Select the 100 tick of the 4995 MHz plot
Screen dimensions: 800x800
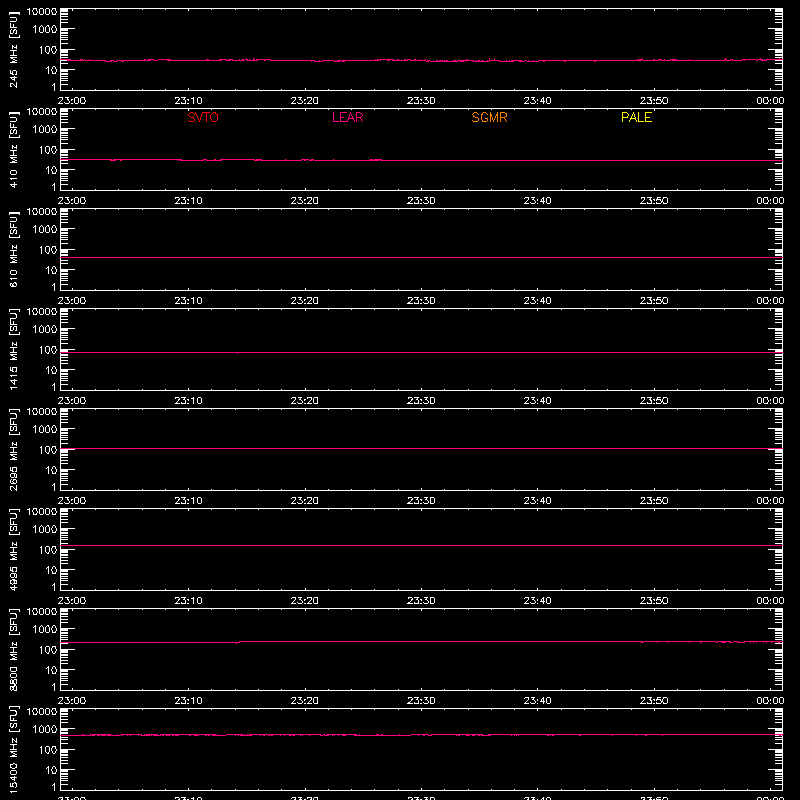(48, 550)
